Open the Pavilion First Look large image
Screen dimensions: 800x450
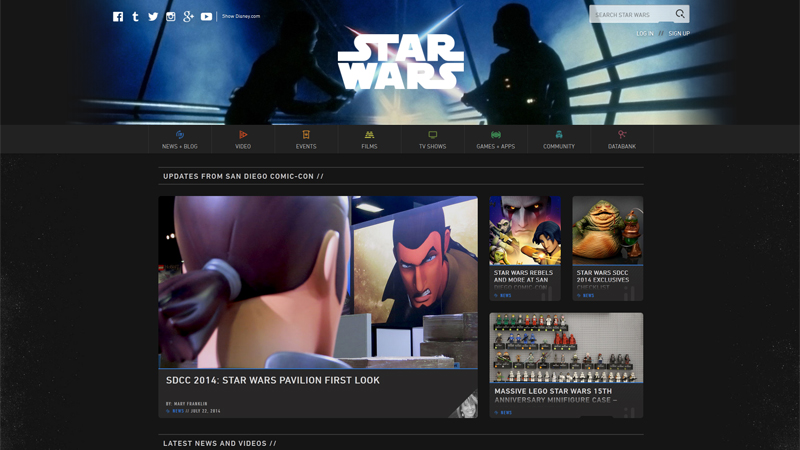(318, 282)
